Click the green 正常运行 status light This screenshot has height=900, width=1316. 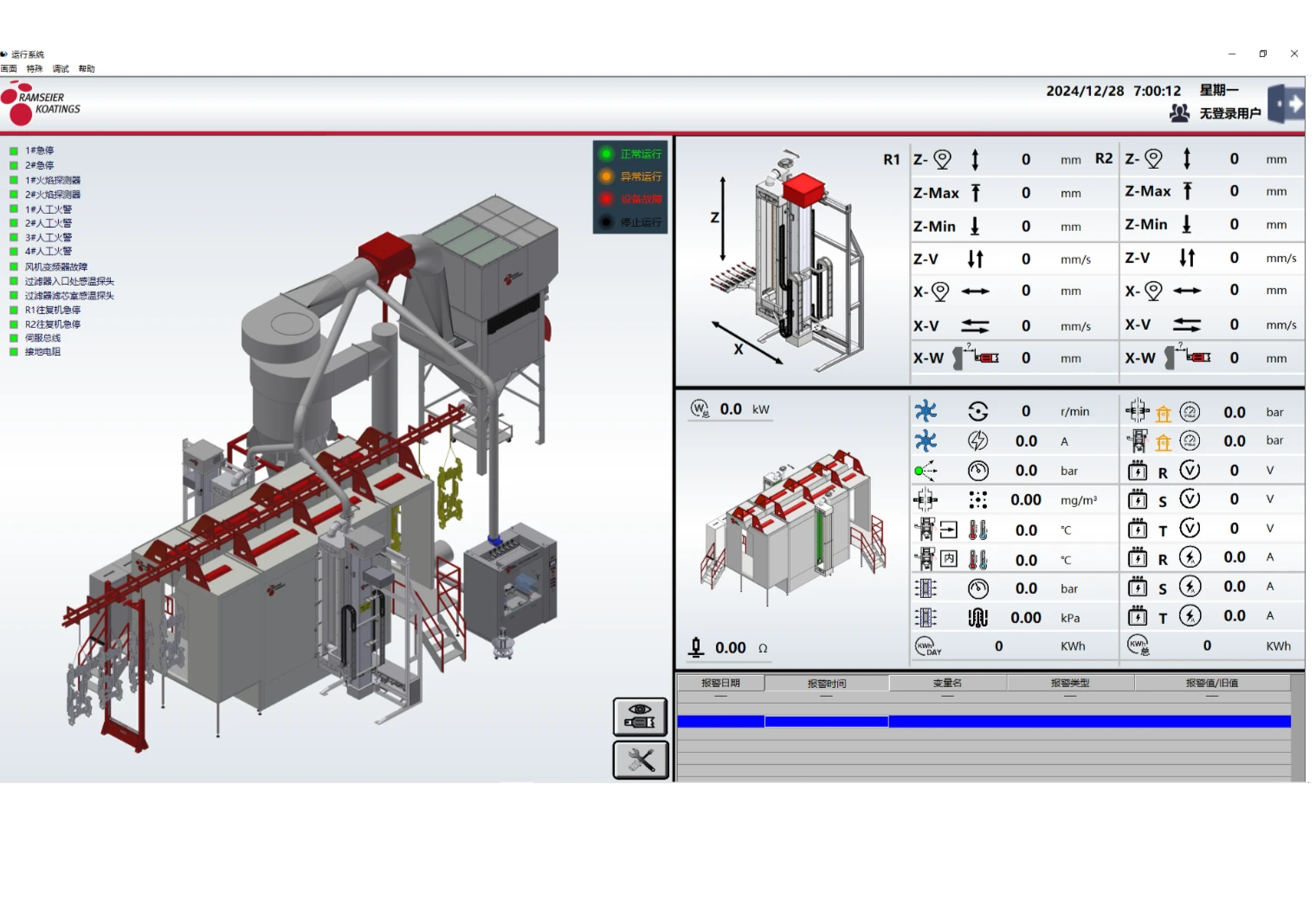[606, 154]
